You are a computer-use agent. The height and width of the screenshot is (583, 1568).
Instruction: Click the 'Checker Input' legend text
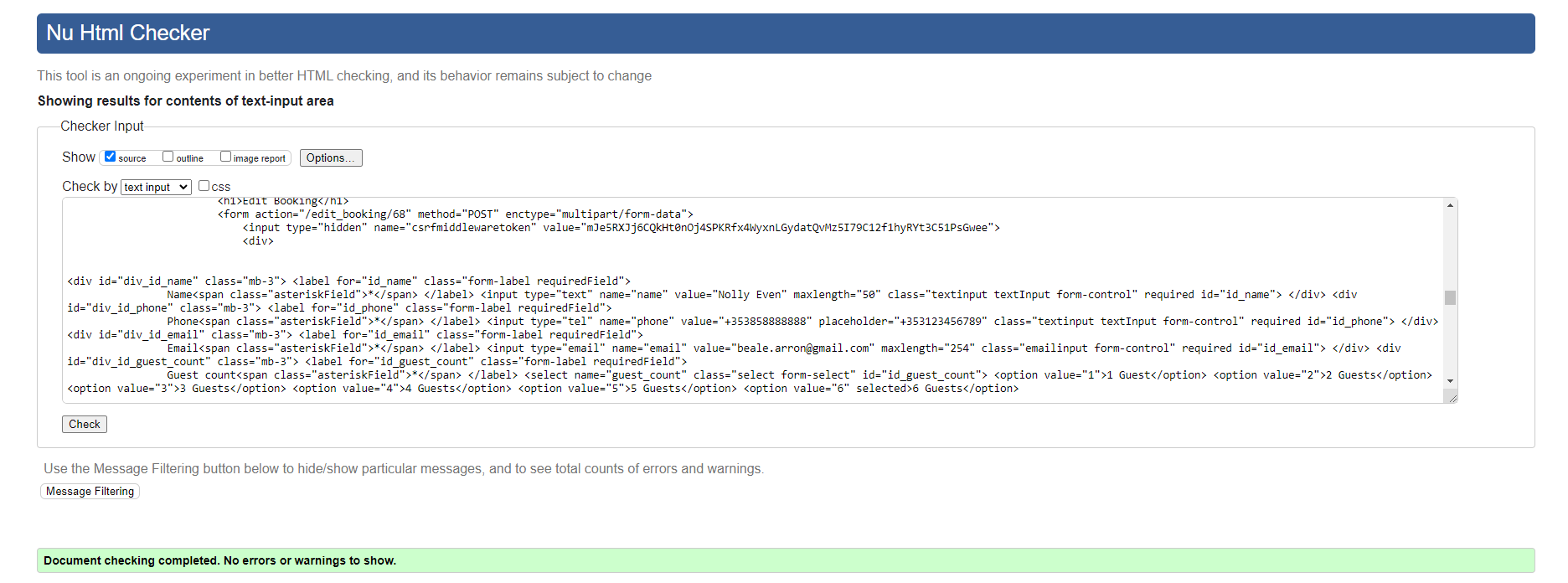point(102,126)
